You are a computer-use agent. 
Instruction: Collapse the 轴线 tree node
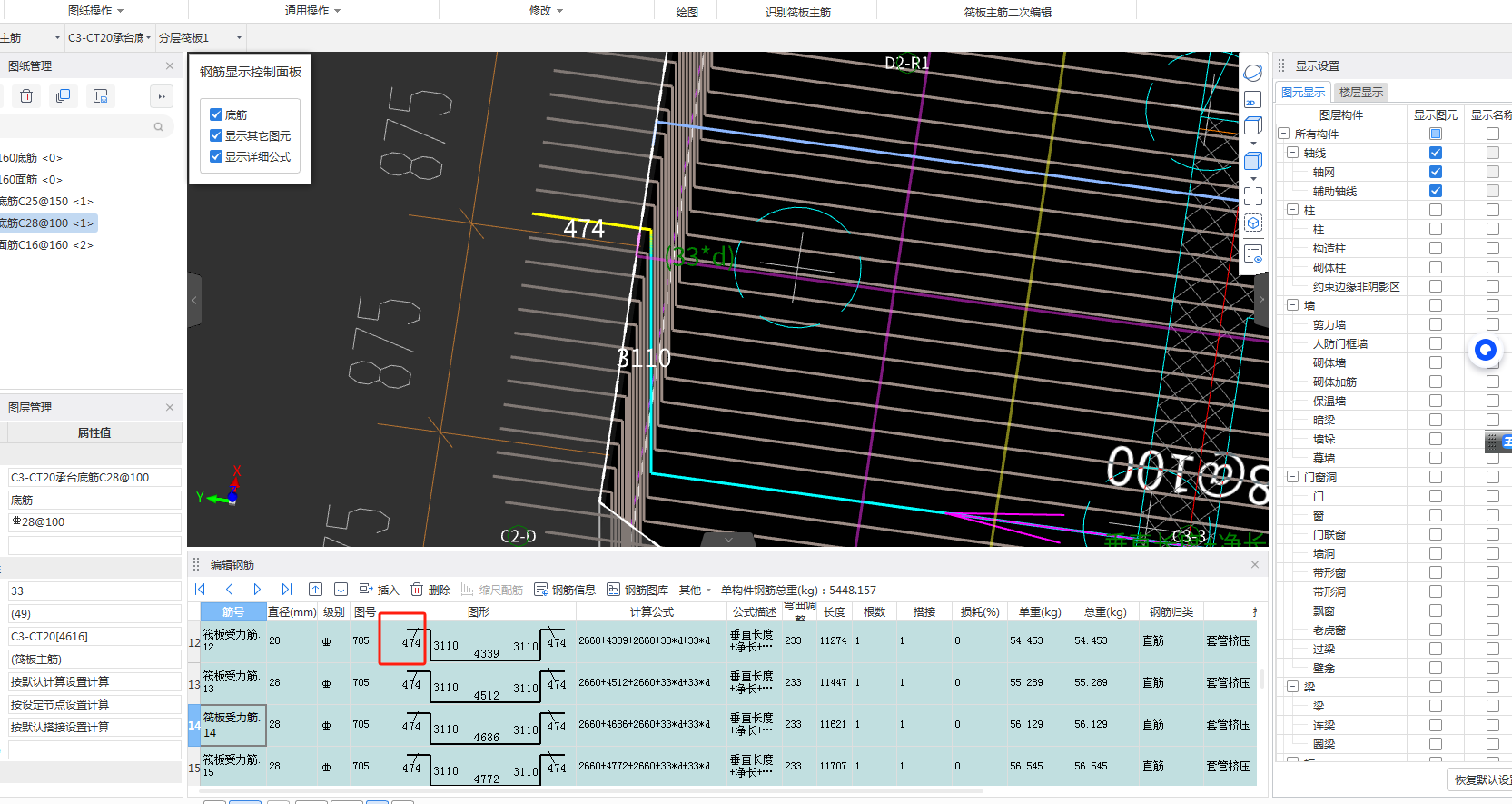coord(1292,153)
